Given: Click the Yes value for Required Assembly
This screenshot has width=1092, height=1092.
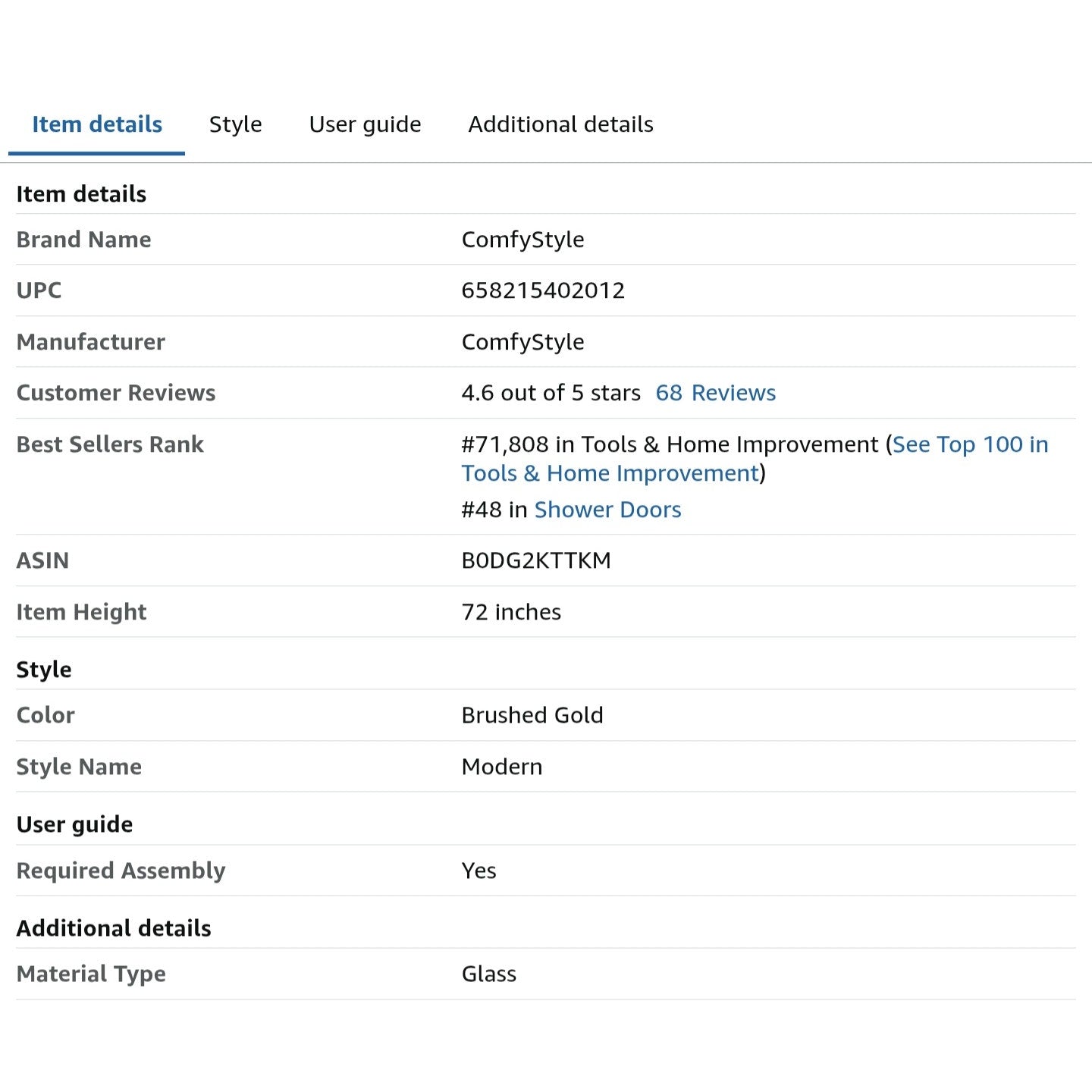Looking at the screenshot, I should click(x=479, y=871).
